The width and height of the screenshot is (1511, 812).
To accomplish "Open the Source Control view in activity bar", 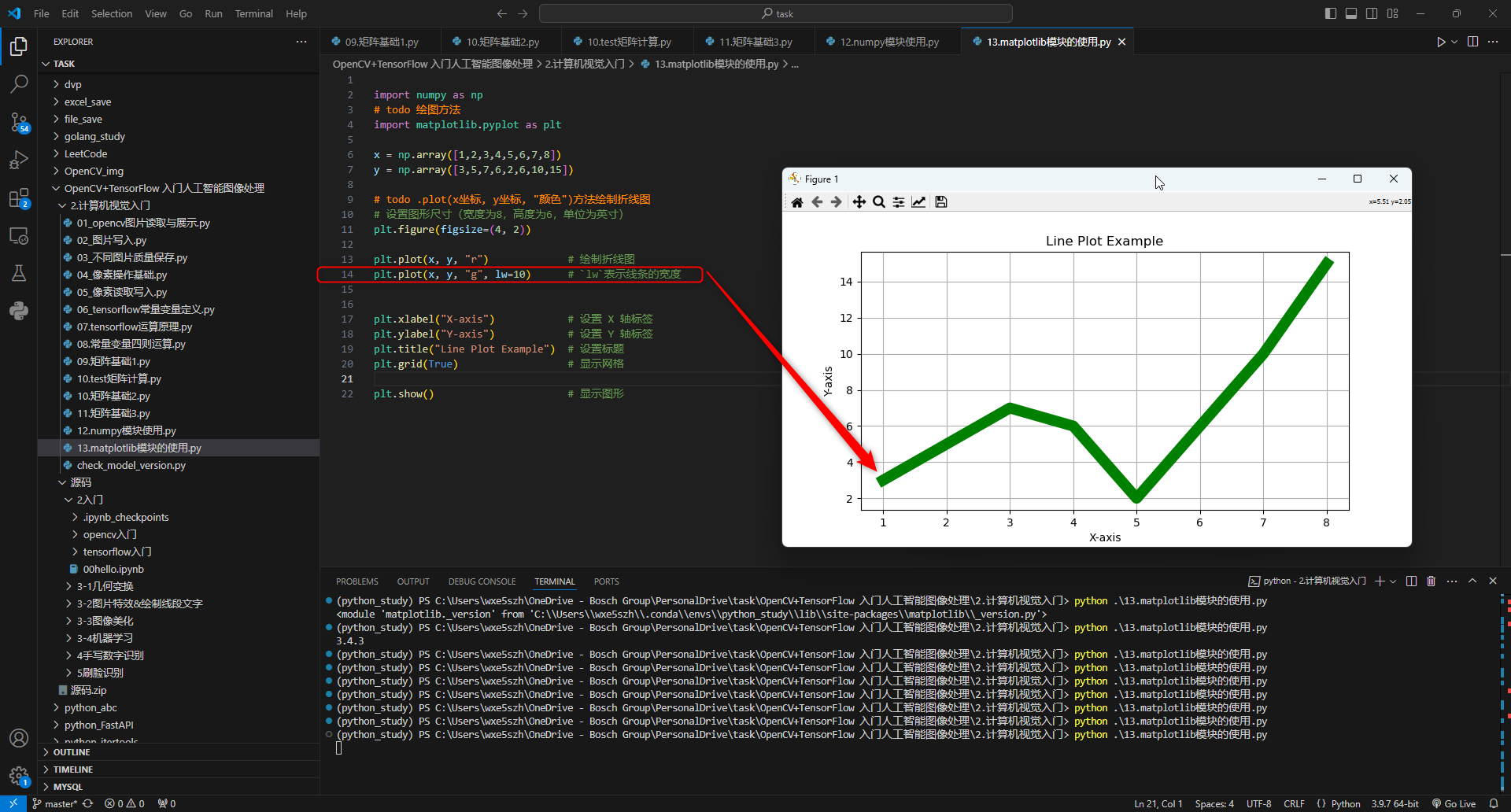I will point(19,122).
